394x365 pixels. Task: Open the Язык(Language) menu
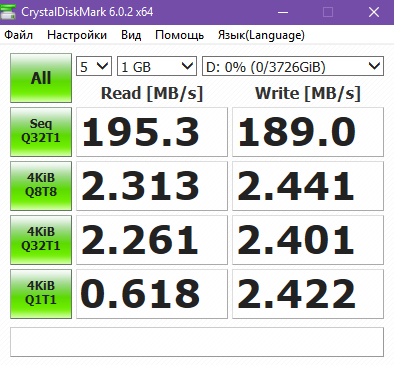click(x=261, y=35)
